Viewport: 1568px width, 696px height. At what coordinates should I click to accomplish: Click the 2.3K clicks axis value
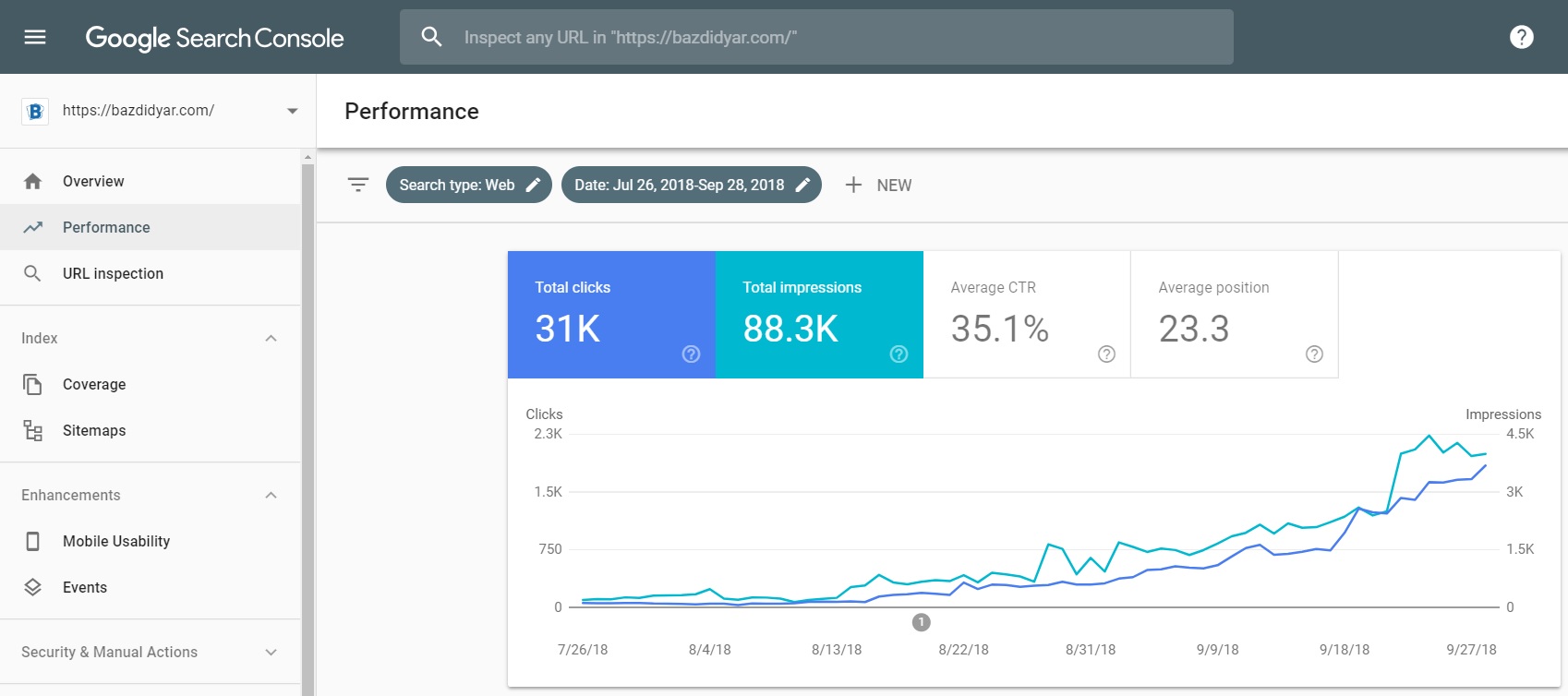pyautogui.click(x=548, y=434)
